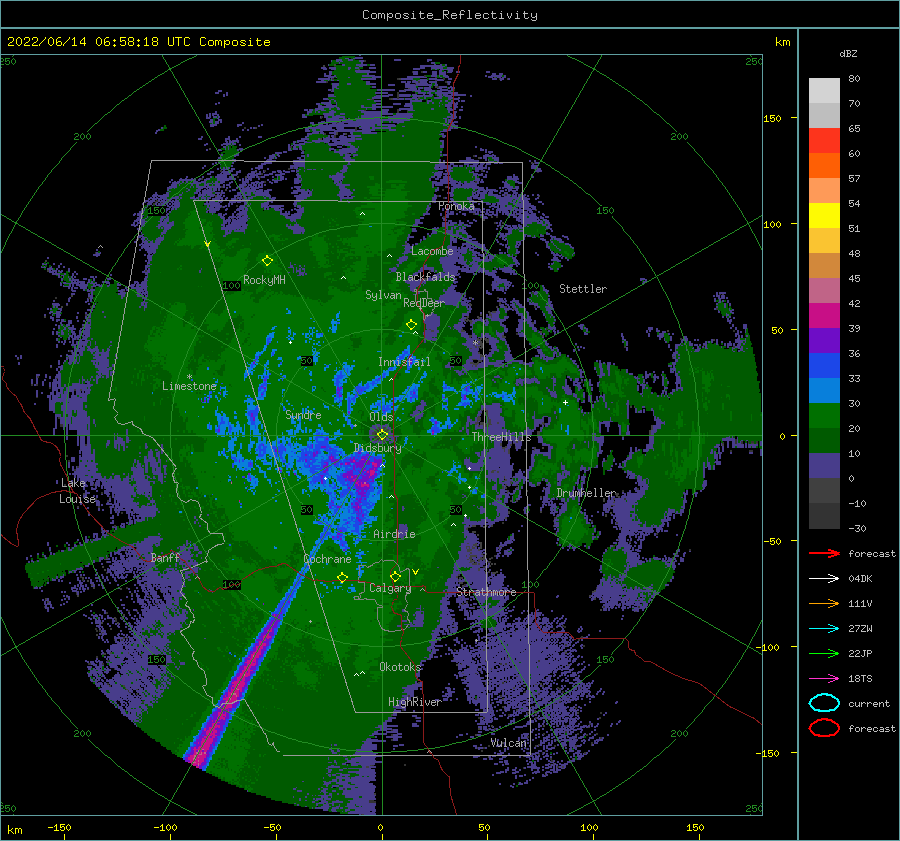Click the Sylvan label on map
The image size is (900, 841).
click(x=383, y=296)
